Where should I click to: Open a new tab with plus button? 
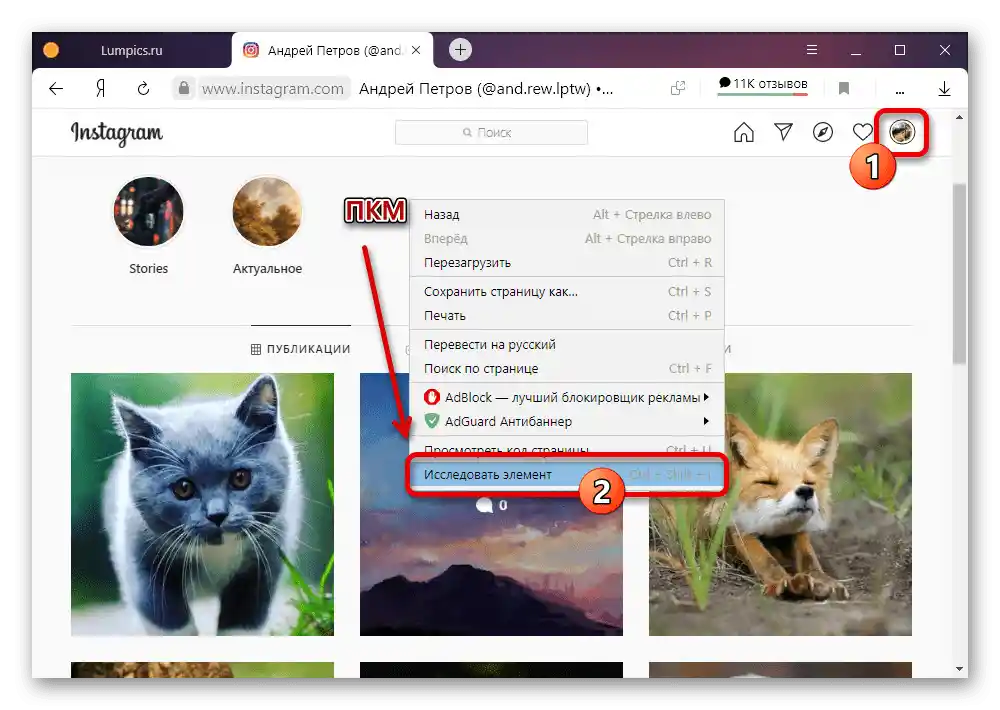[460, 50]
